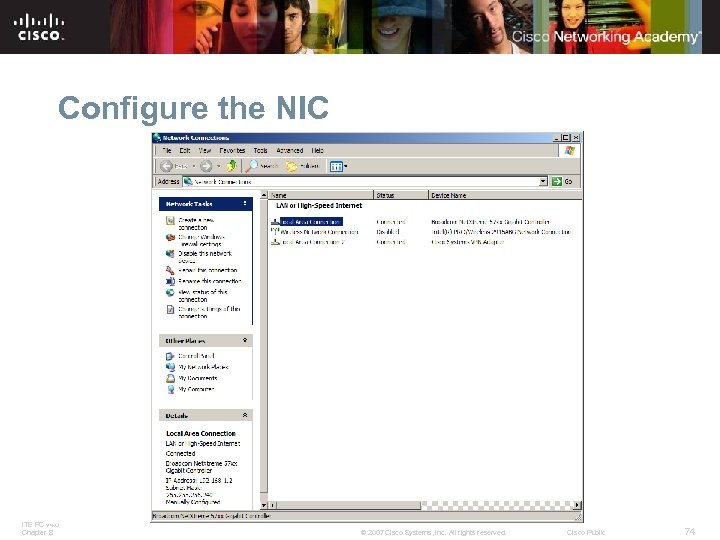
Task: Click the Rename this connection icon
Action: (170, 281)
